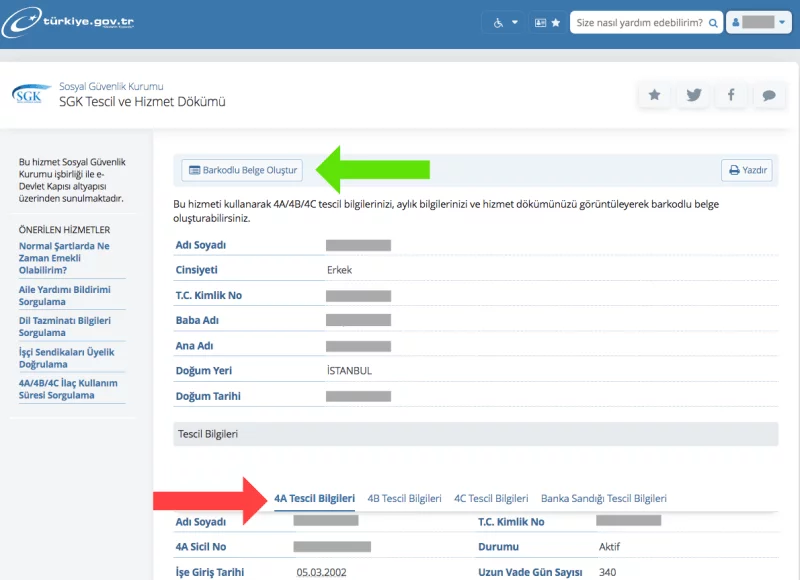Select the 'Erkek' value next to Cinsiyeti
Image resolution: width=800 pixels, height=580 pixels.
click(339, 270)
